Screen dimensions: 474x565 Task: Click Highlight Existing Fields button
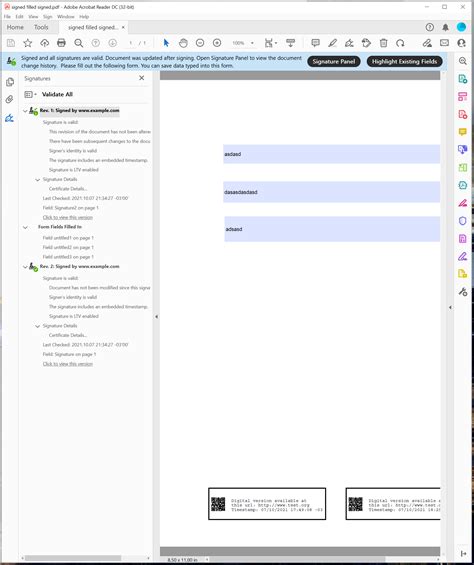pos(404,61)
